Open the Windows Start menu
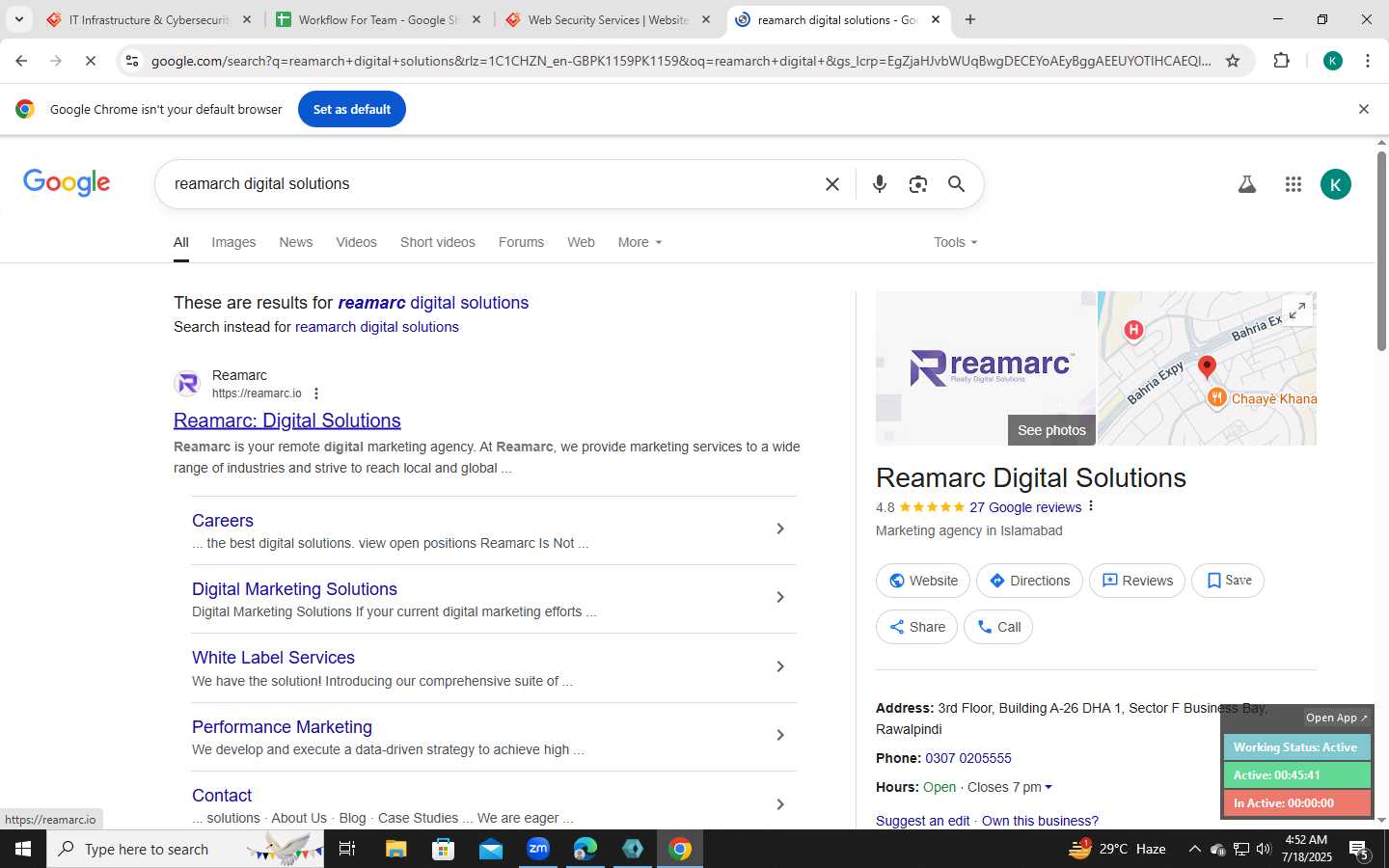The width and height of the screenshot is (1389, 868). pyautogui.click(x=23, y=849)
